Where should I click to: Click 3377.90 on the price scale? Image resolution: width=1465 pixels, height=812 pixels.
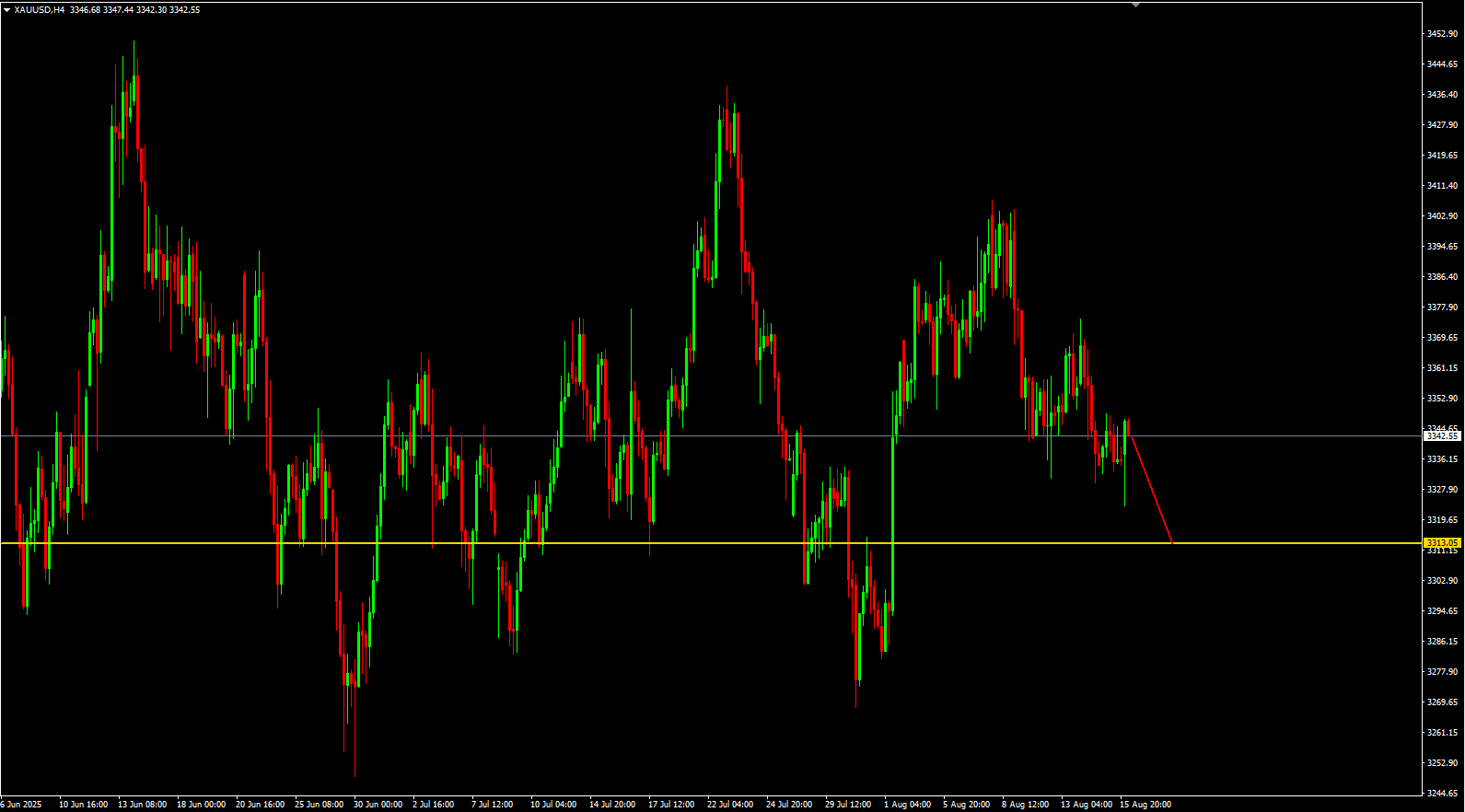pos(1442,307)
